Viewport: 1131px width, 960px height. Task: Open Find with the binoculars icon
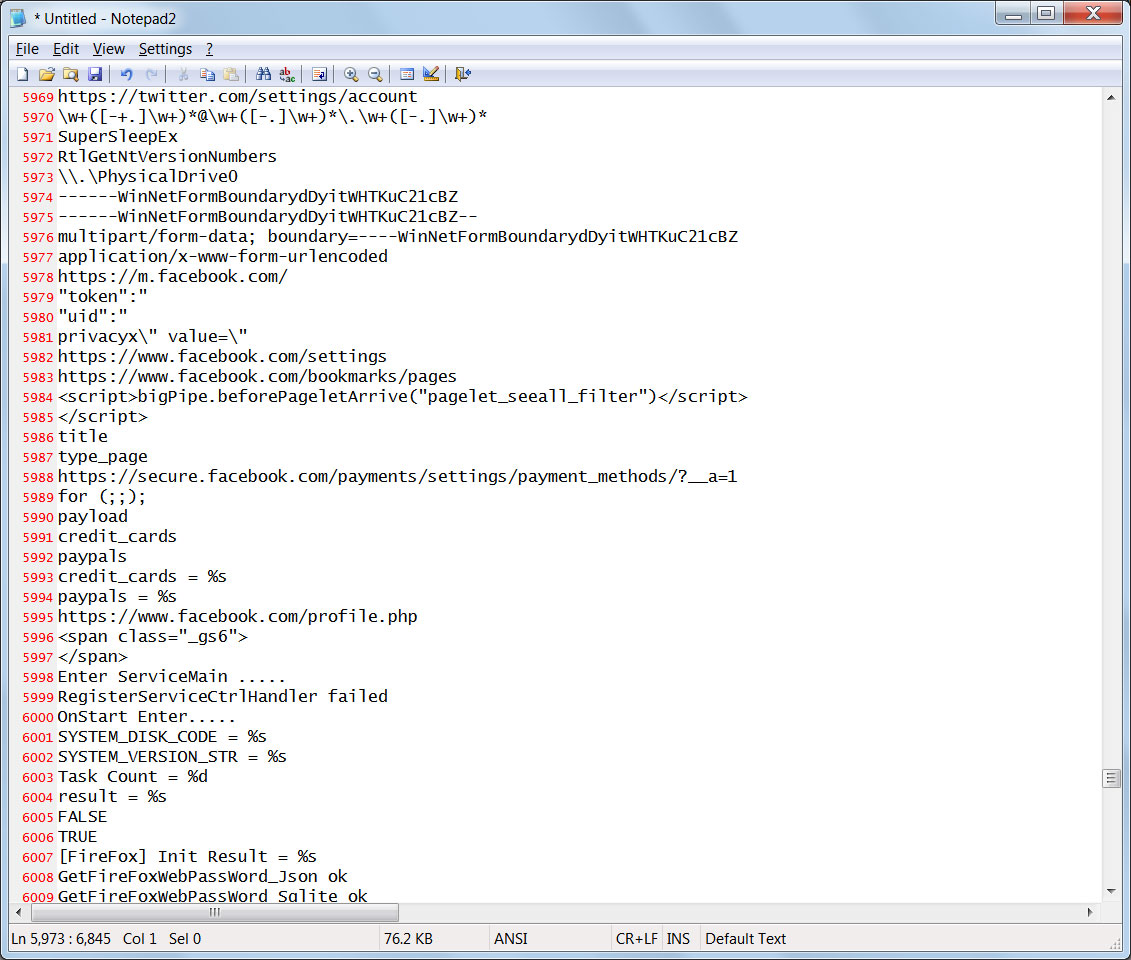[x=263, y=74]
